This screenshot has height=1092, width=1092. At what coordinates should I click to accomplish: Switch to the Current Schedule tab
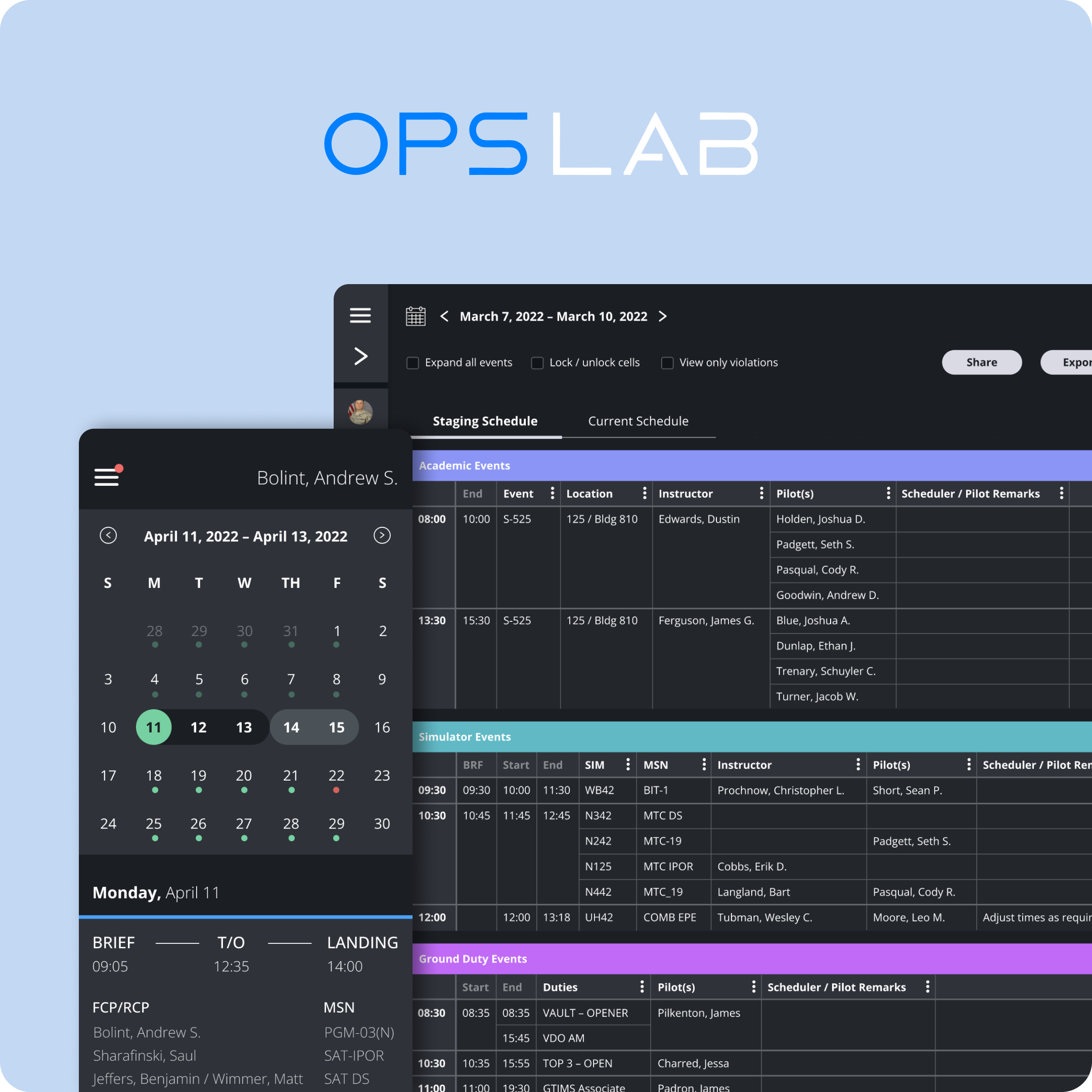pos(638,421)
